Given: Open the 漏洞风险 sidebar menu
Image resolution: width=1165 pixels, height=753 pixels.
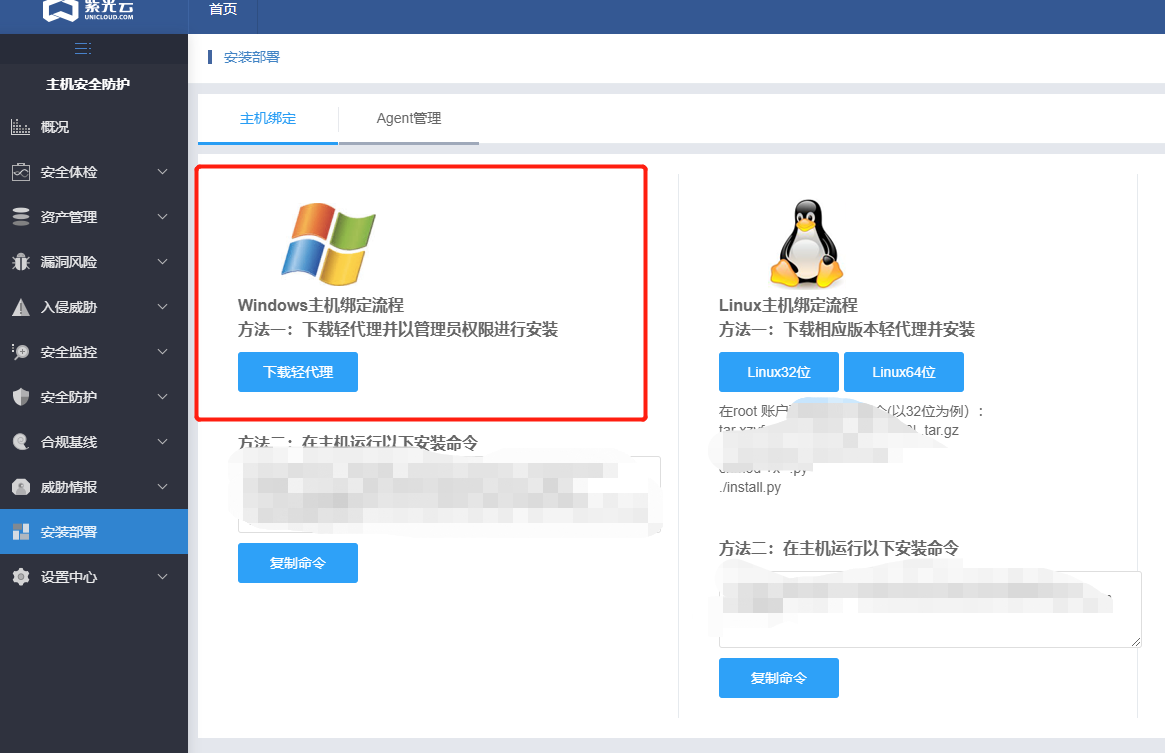Looking at the screenshot, I should coord(94,262).
